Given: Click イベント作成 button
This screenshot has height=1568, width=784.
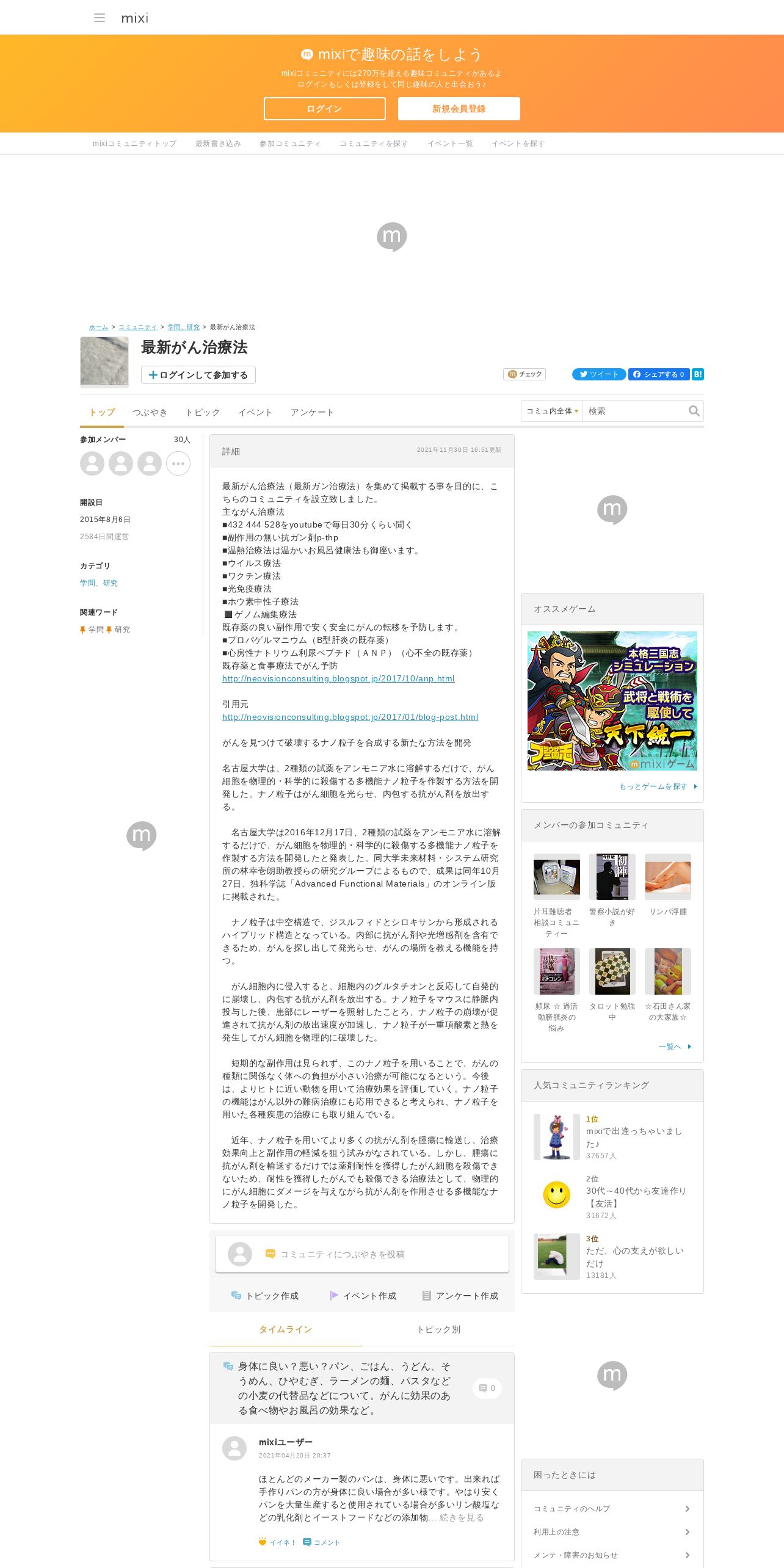Looking at the screenshot, I should coord(363,1296).
